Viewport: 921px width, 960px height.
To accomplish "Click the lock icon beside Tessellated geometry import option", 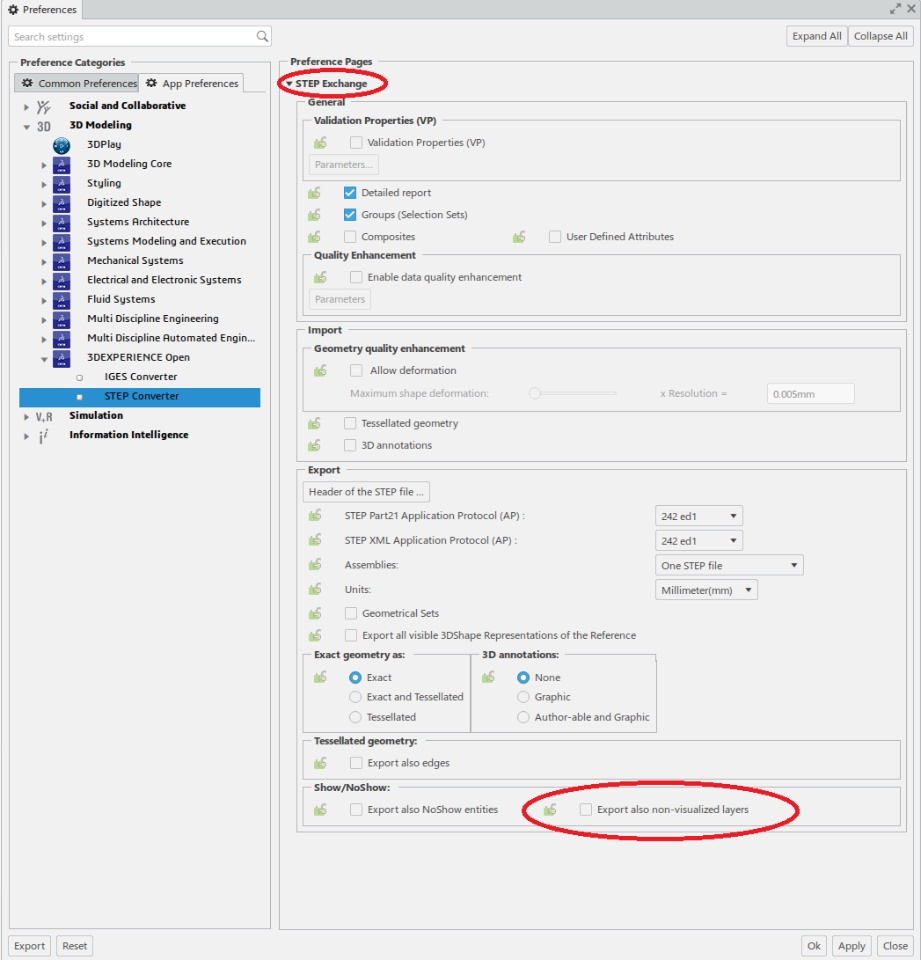I will point(314,423).
